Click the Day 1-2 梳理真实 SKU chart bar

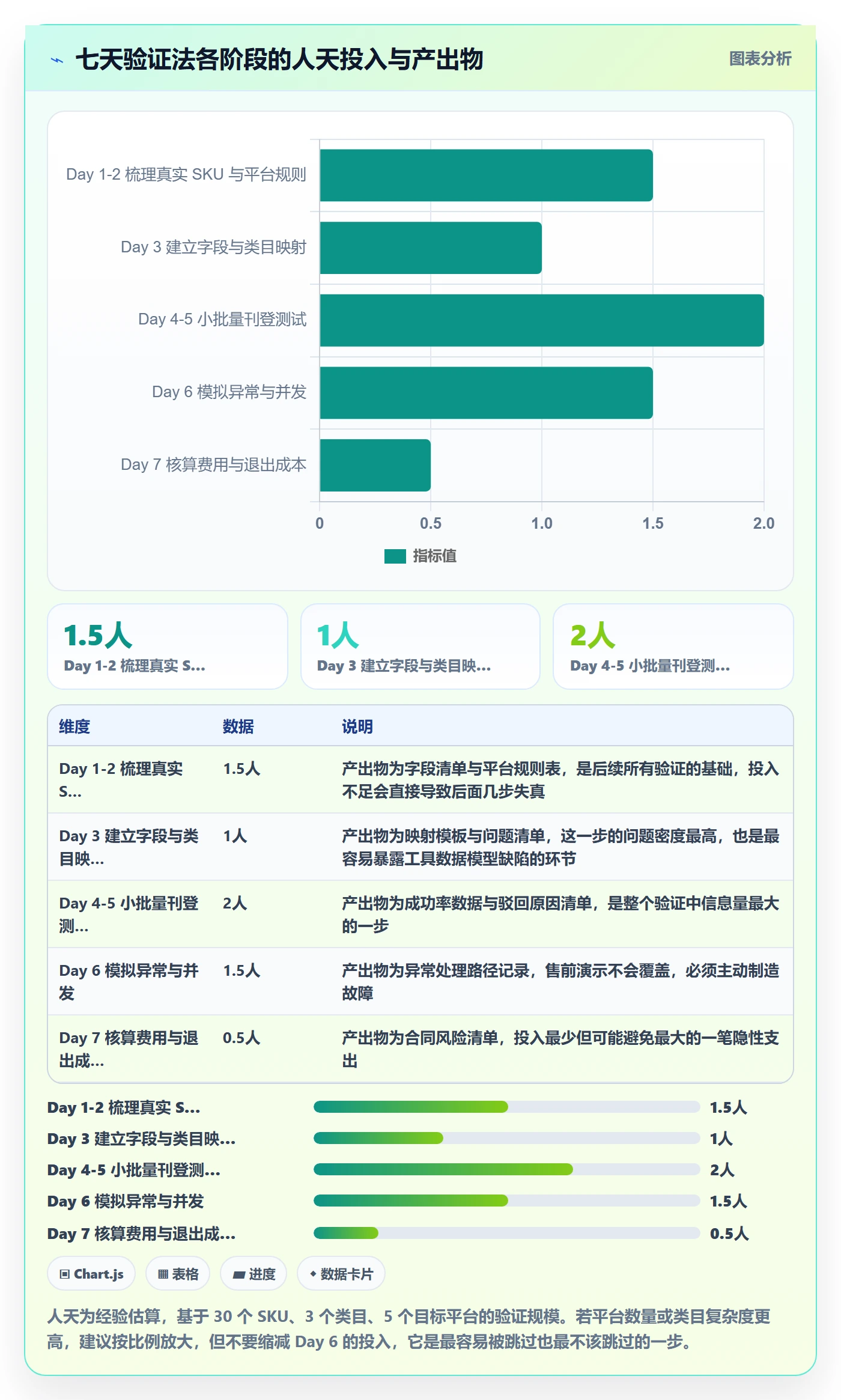point(486,175)
